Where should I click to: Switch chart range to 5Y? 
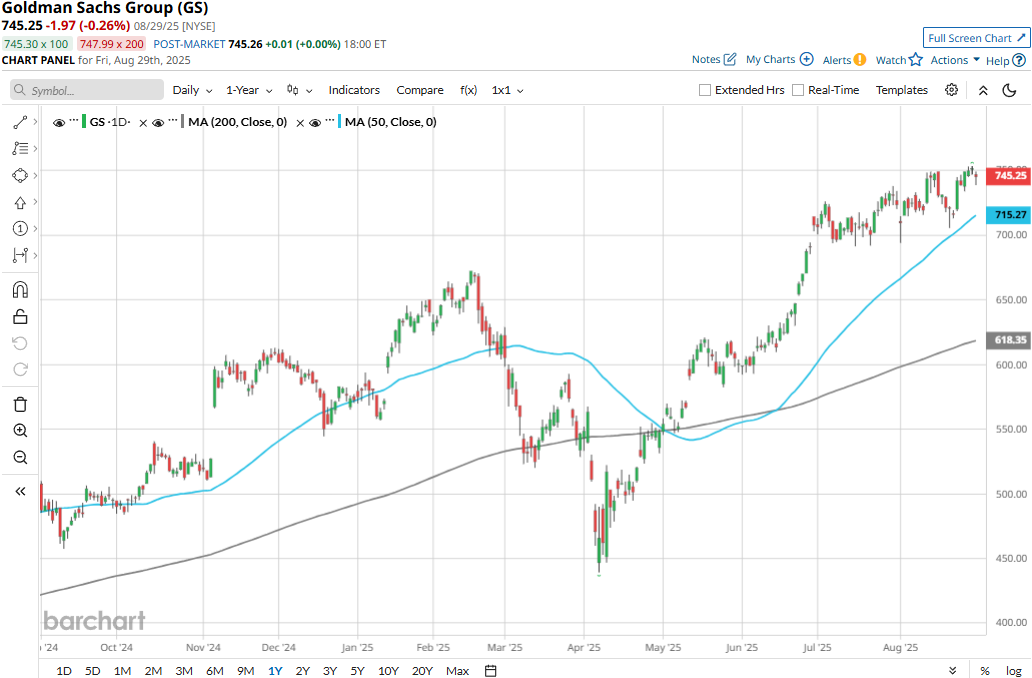click(357, 671)
